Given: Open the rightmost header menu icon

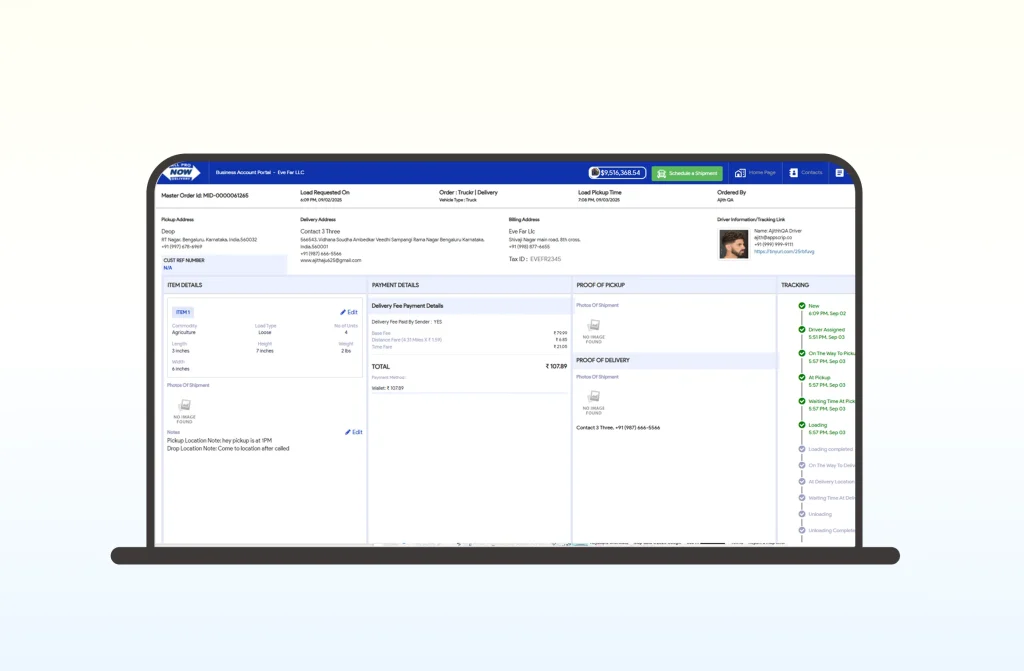Looking at the screenshot, I should click(839, 173).
